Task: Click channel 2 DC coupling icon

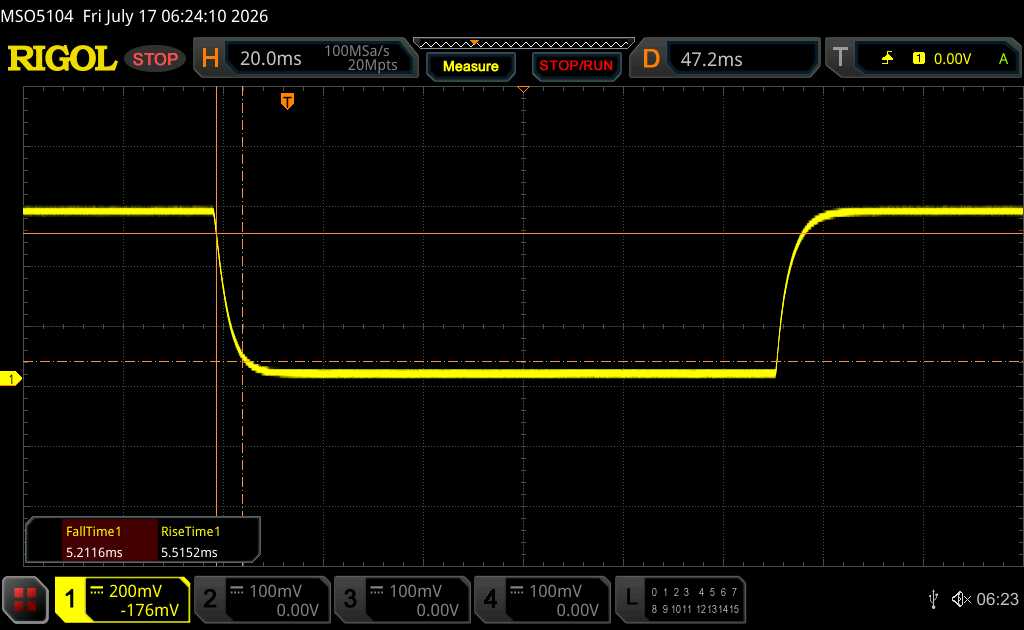Action: point(237,591)
